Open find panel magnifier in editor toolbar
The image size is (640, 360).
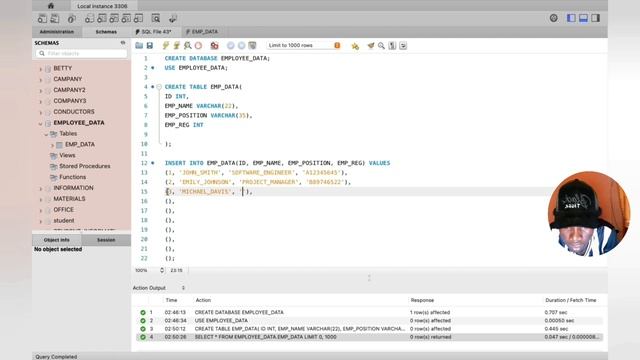tap(381, 46)
